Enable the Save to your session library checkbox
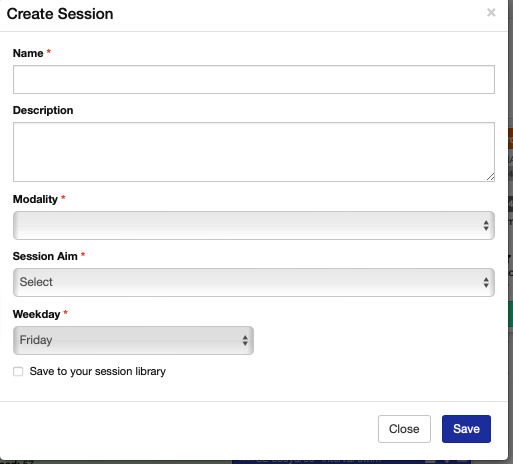513x464 pixels. pos(18,371)
